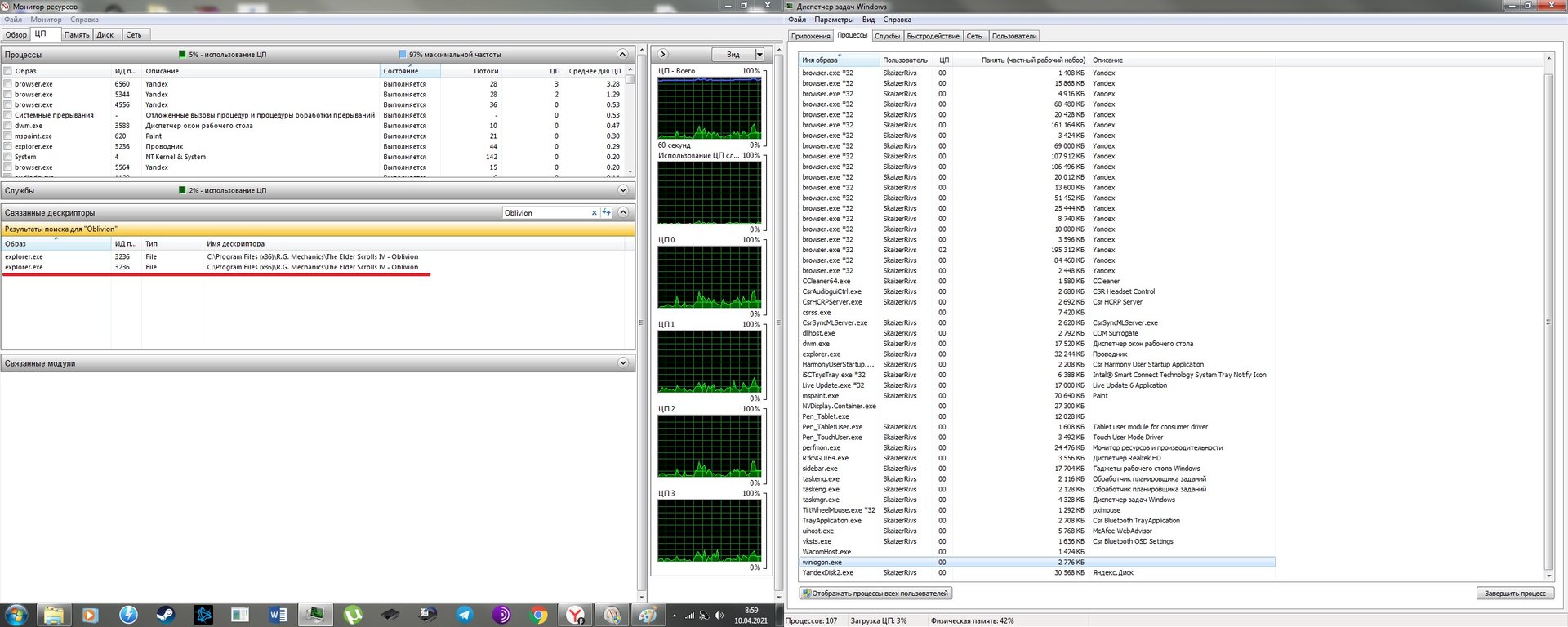
Task: Select the taskmgr.exe row in Task Manager
Action: (821, 500)
